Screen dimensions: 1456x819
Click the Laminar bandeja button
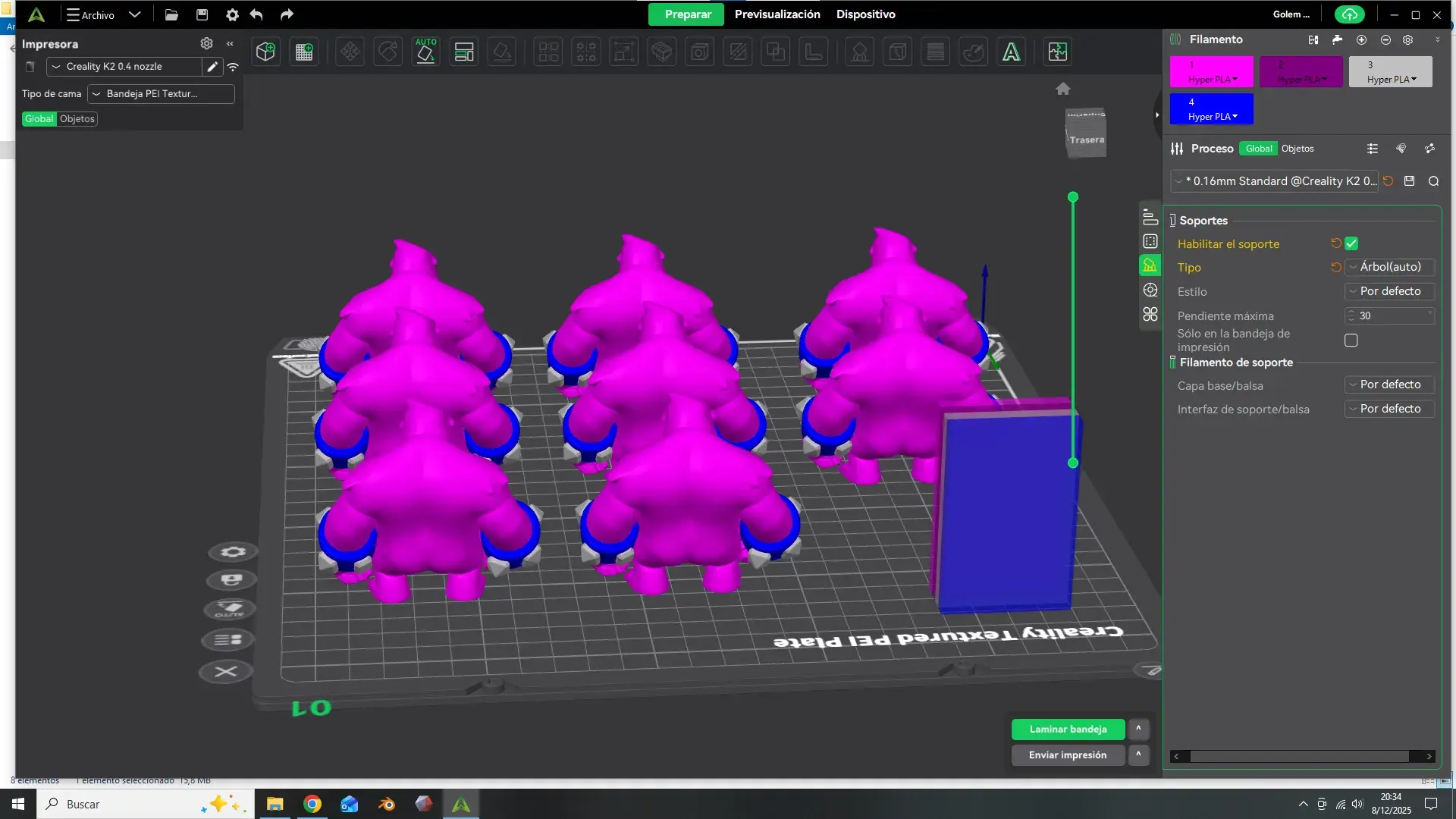[1068, 729]
